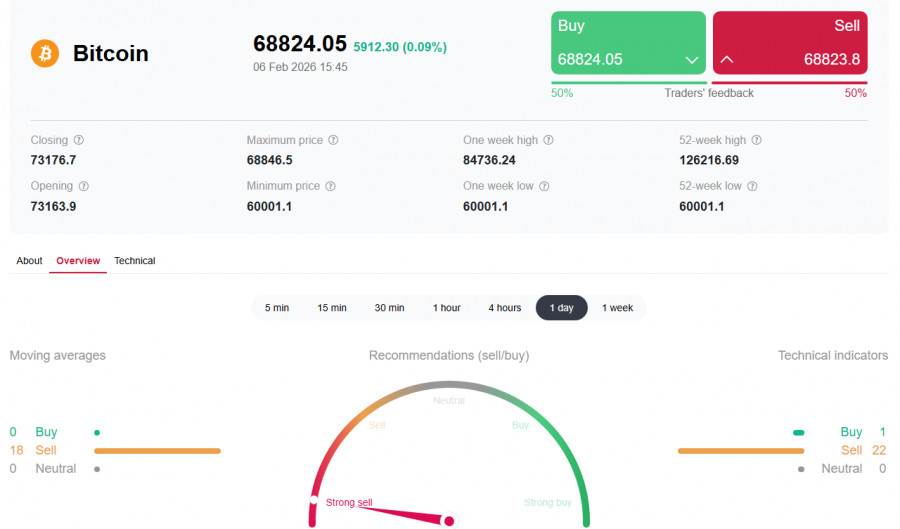Open the About tab
The width and height of the screenshot is (900, 529).
pos(30,261)
